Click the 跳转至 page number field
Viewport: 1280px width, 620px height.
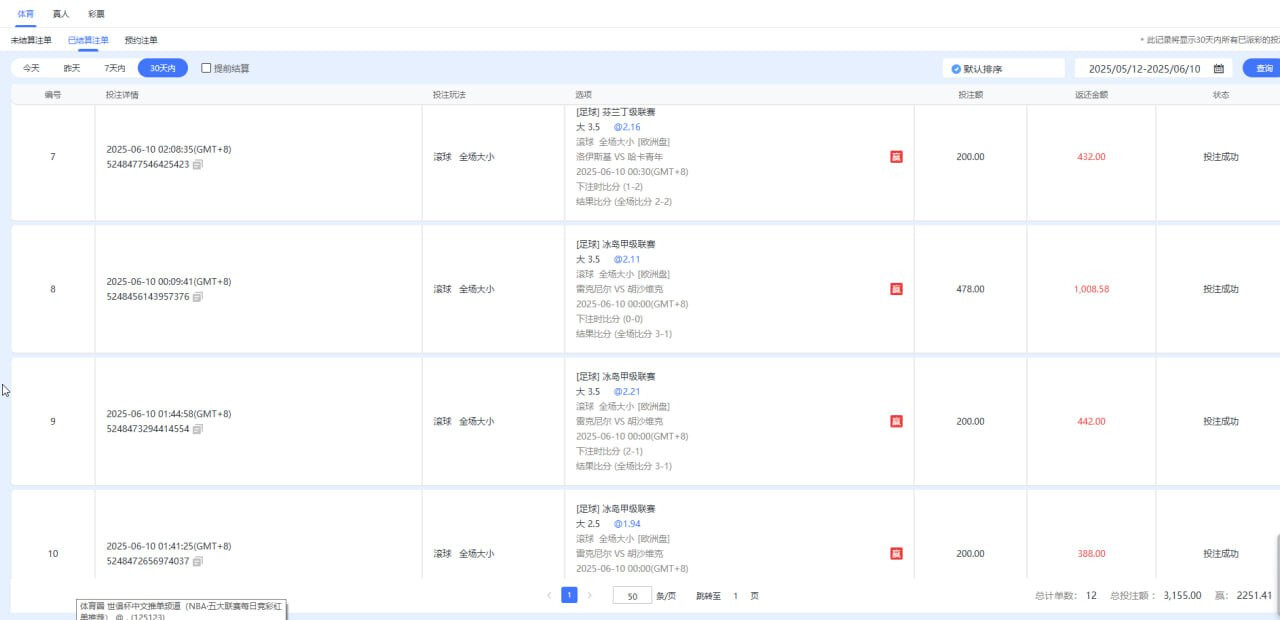[x=736, y=596]
